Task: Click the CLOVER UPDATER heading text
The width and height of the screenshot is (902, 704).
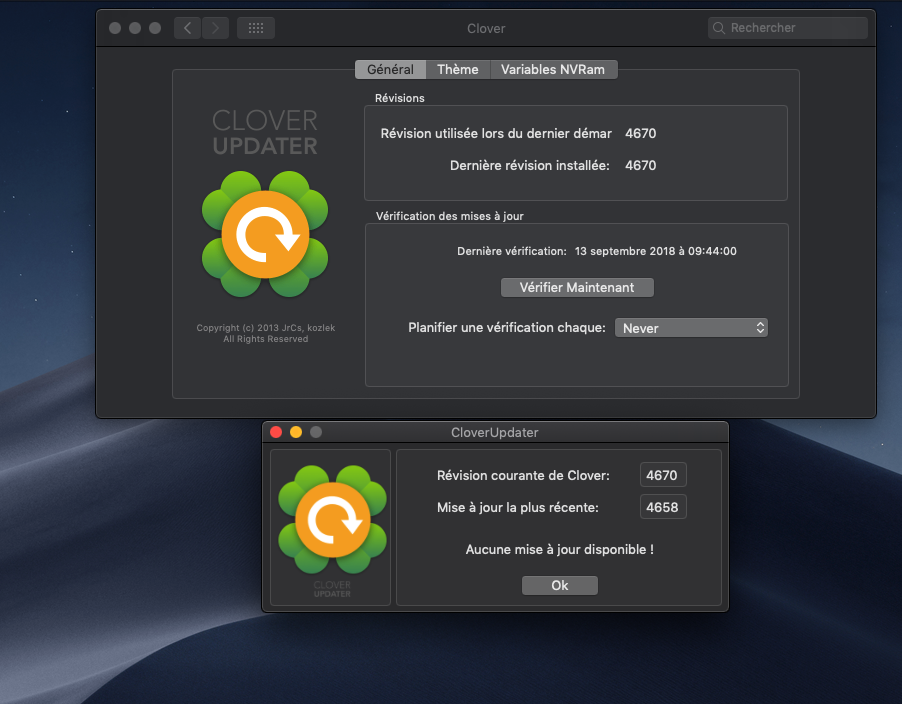Action: click(265, 133)
